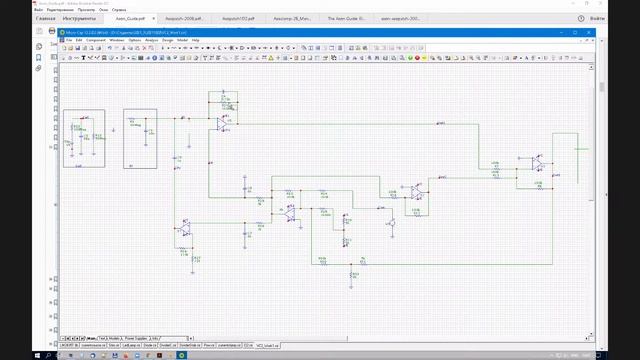Click the schematic vertical scrollbar down arrow

(591, 333)
